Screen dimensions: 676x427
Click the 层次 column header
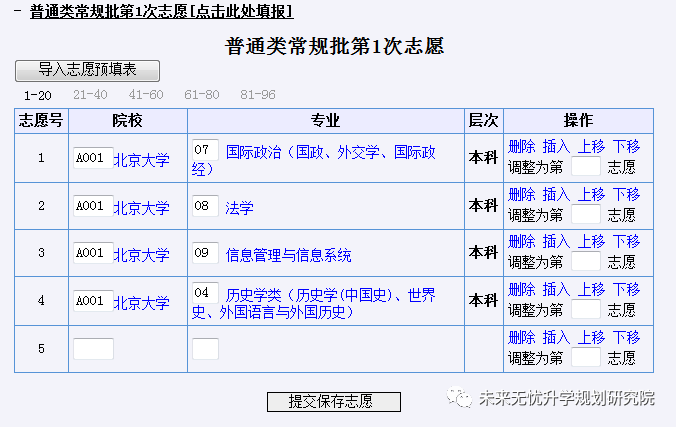[x=484, y=121]
